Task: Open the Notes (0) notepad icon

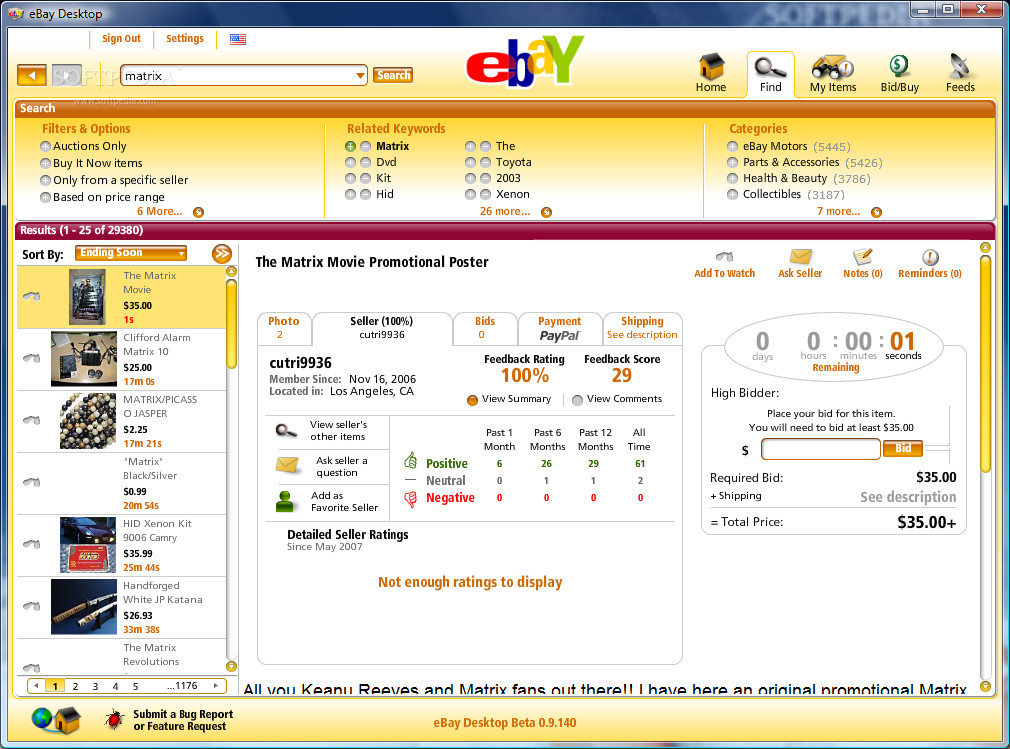Action: (x=862, y=257)
